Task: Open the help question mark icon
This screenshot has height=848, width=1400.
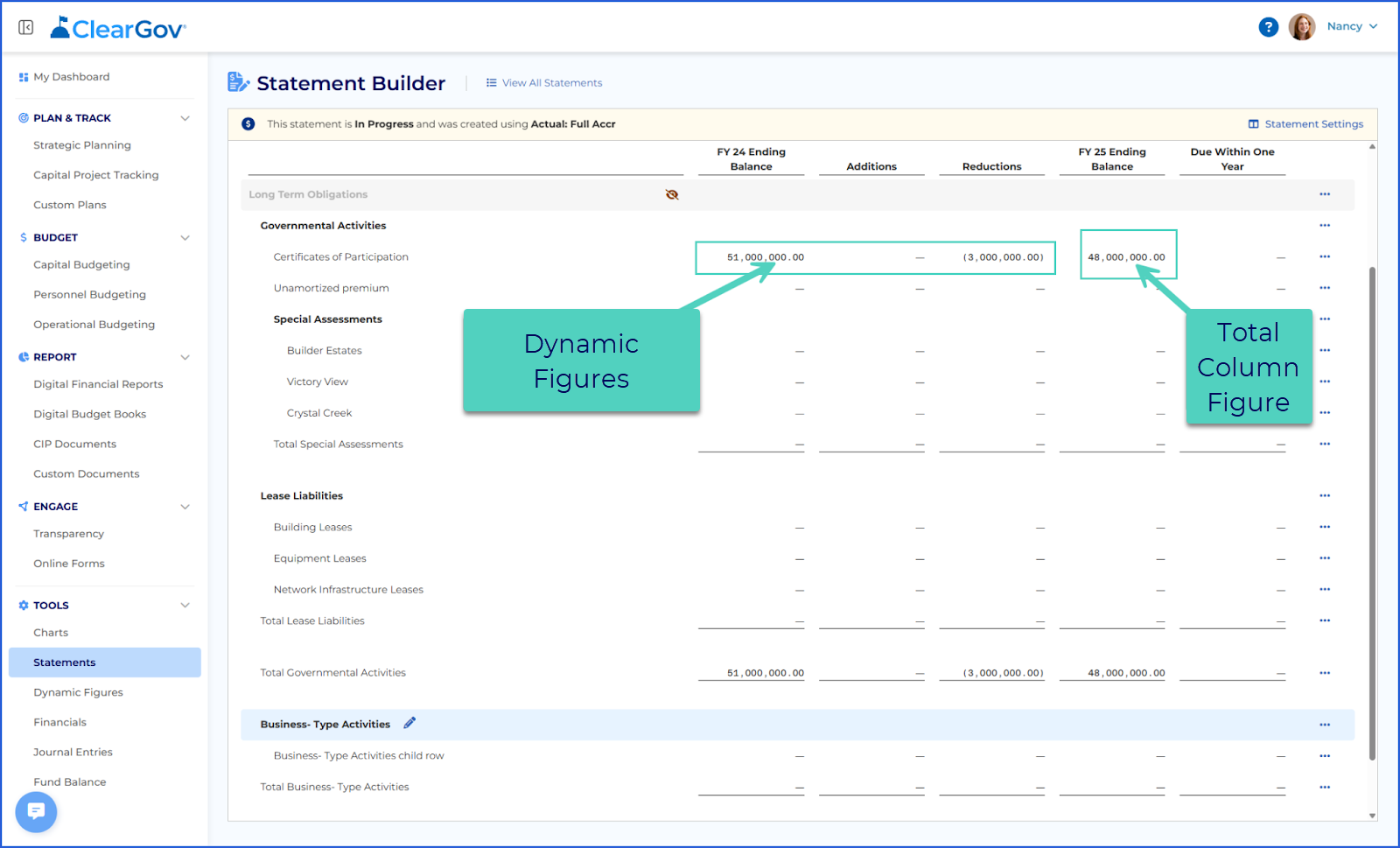Action: pyautogui.click(x=1268, y=27)
